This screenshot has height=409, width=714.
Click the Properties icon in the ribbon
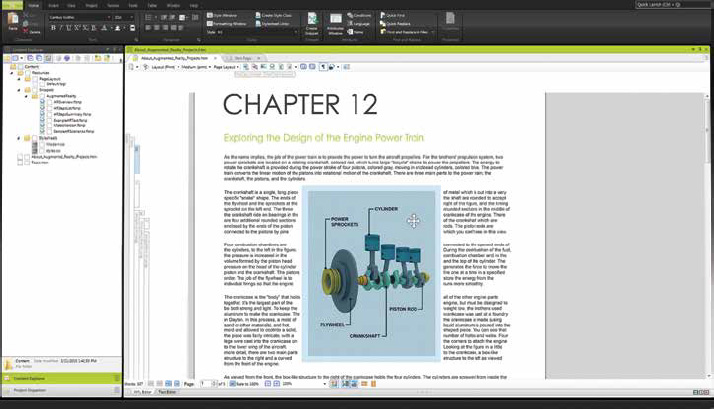tap(450, 19)
